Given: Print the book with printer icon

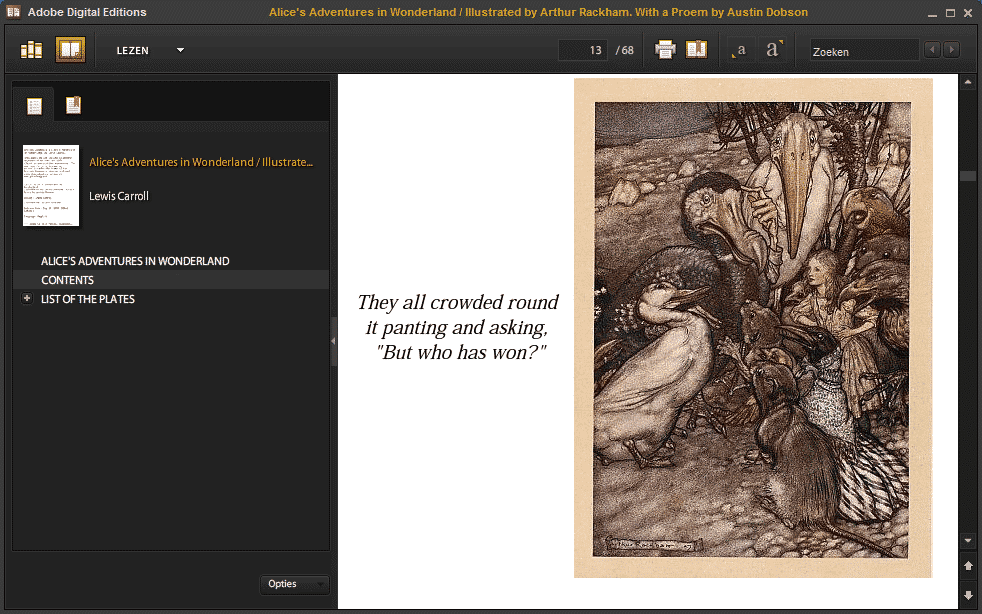Looking at the screenshot, I should [x=664, y=49].
